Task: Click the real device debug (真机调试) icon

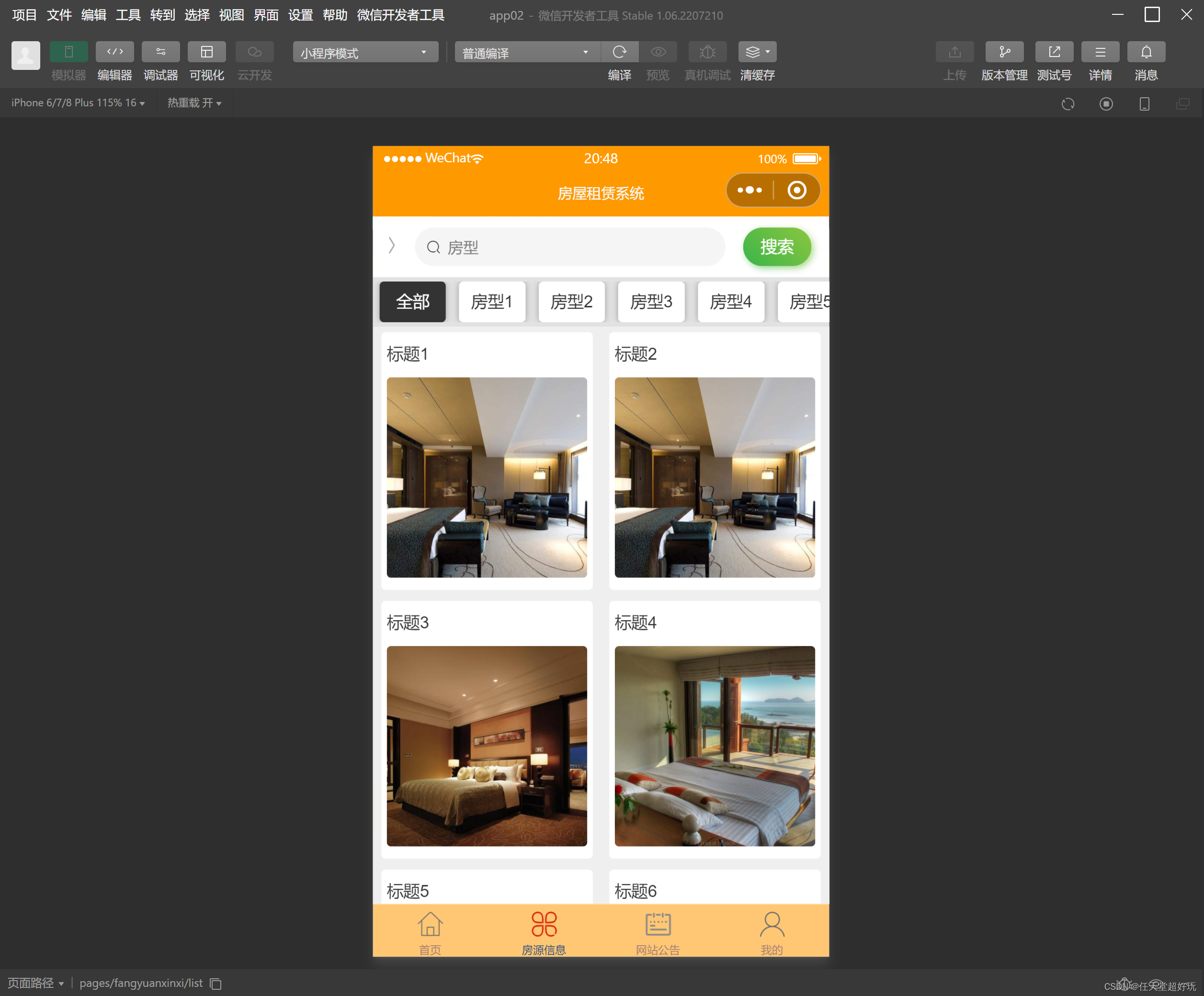Action: (707, 52)
